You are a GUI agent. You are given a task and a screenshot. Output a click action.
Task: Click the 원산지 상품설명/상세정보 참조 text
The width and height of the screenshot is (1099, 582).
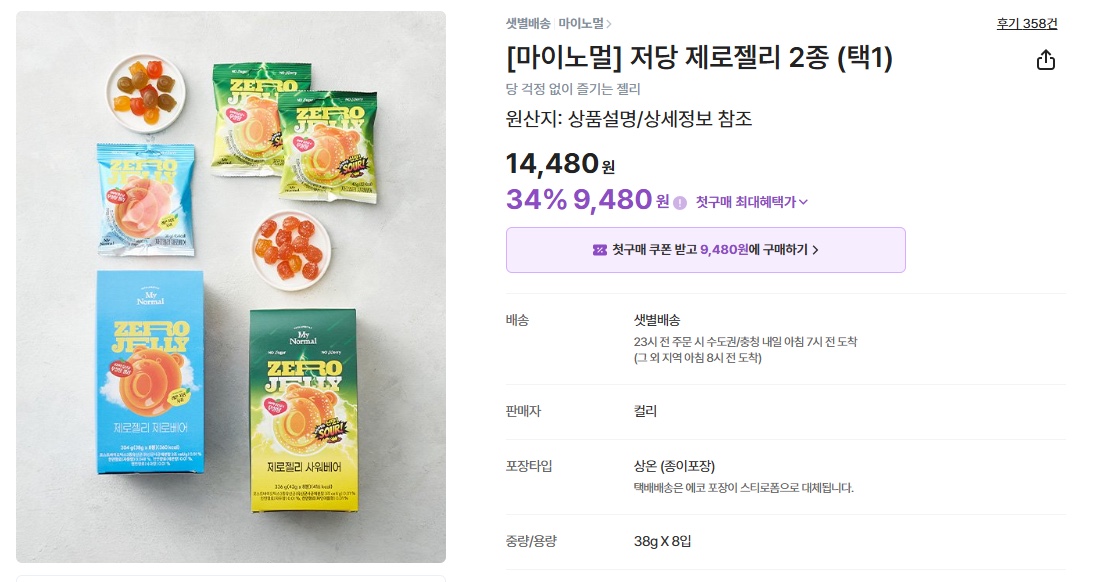click(x=629, y=119)
